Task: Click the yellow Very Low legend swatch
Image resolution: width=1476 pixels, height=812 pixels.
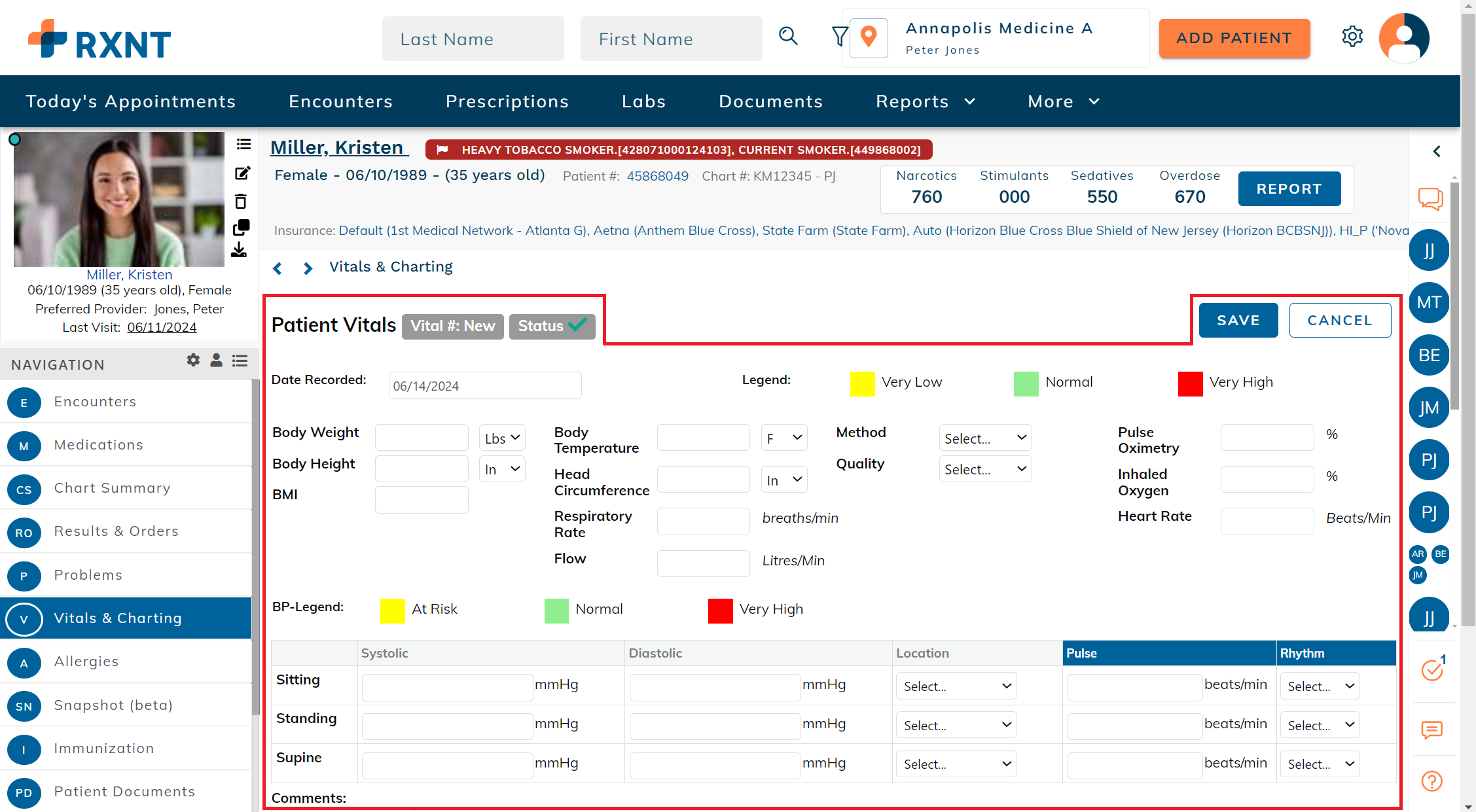Action: point(862,383)
